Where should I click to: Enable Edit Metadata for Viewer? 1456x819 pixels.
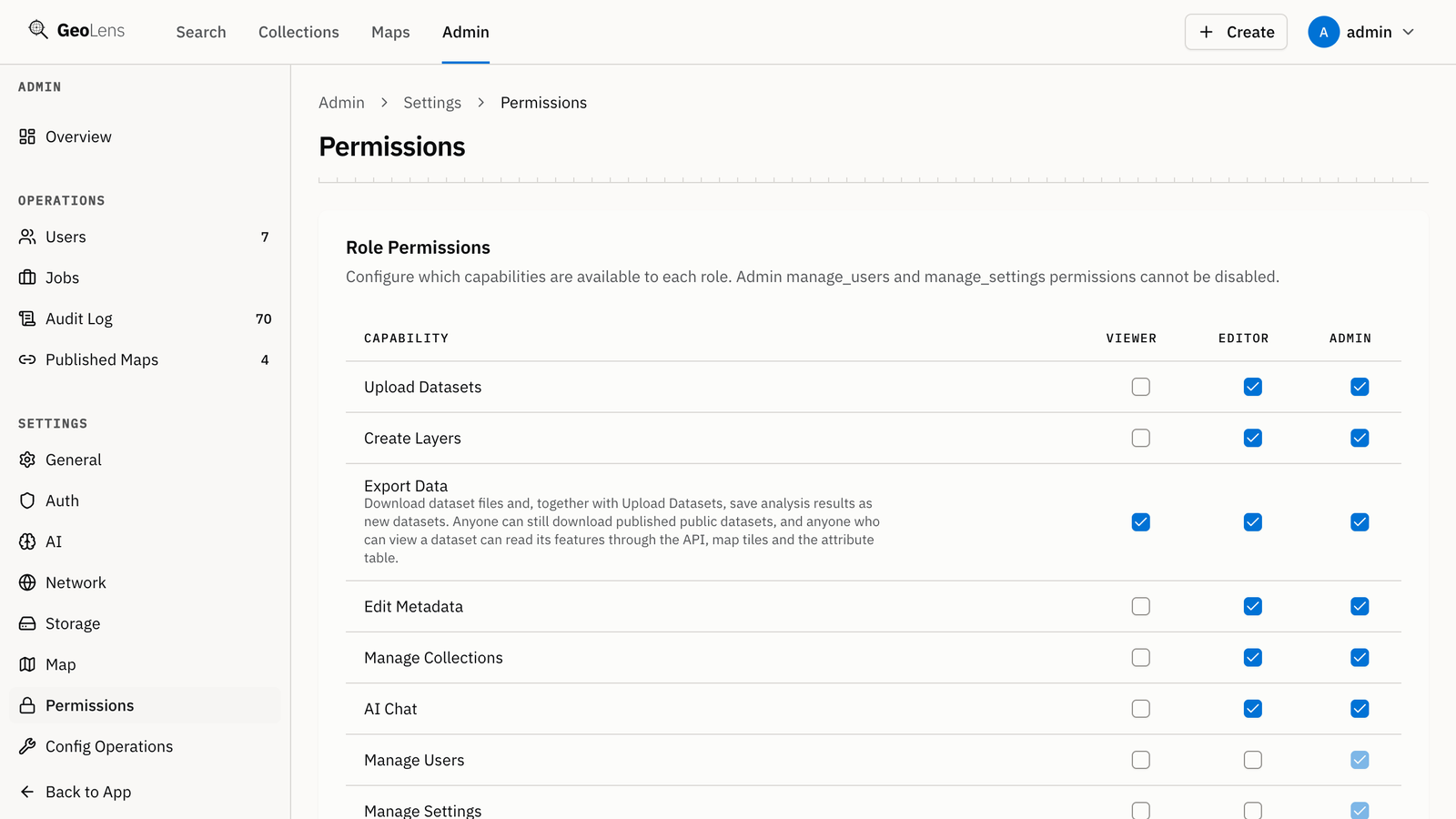click(x=1140, y=606)
